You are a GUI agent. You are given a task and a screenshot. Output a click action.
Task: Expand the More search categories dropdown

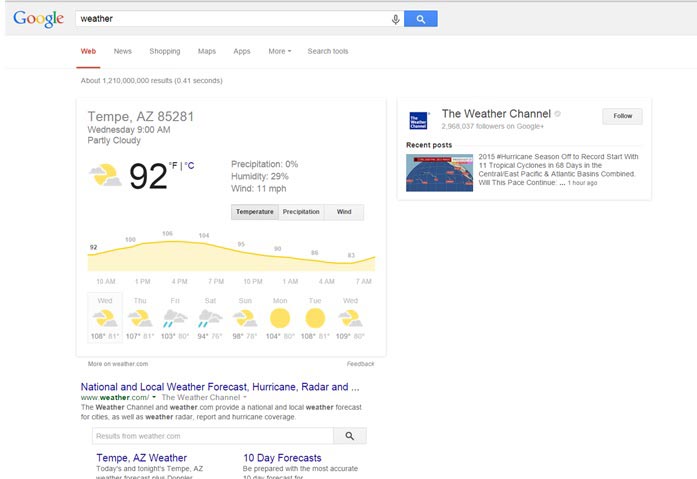(280, 51)
